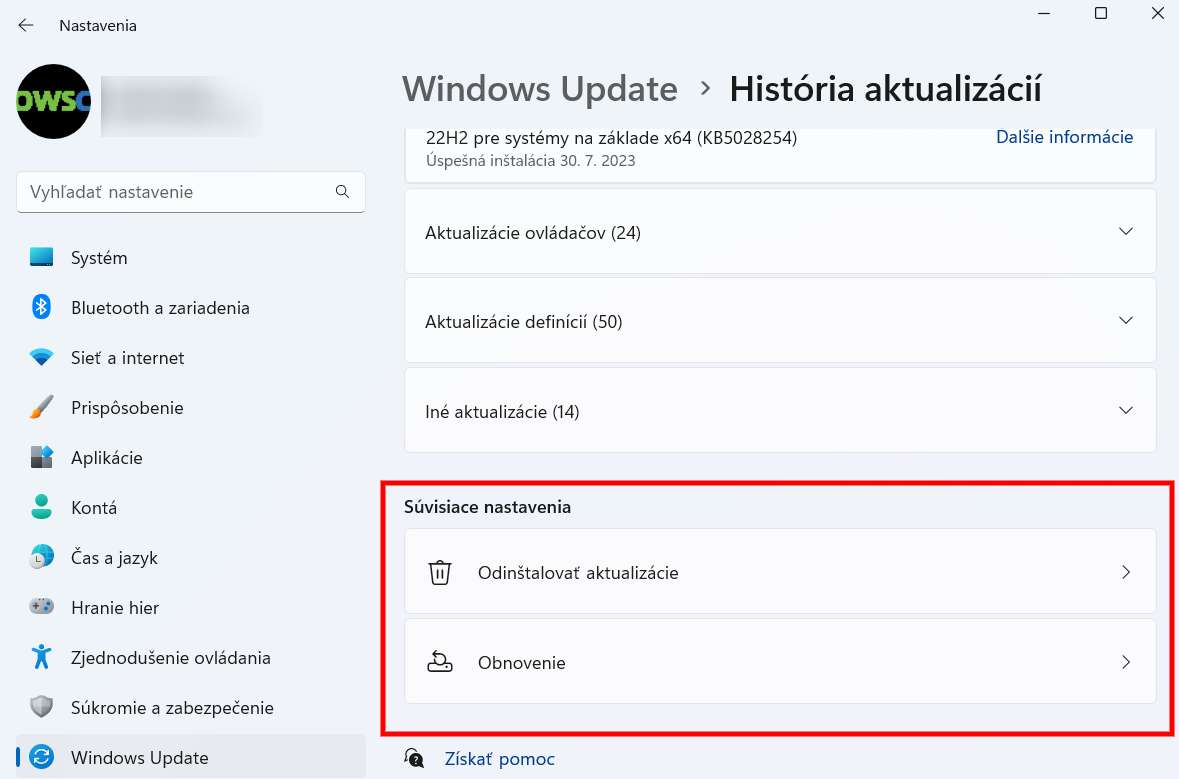Image resolution: width=1179 pixels, height=779 pixels.
Task: Go to Sieť a internet
Action: [191, 358]
